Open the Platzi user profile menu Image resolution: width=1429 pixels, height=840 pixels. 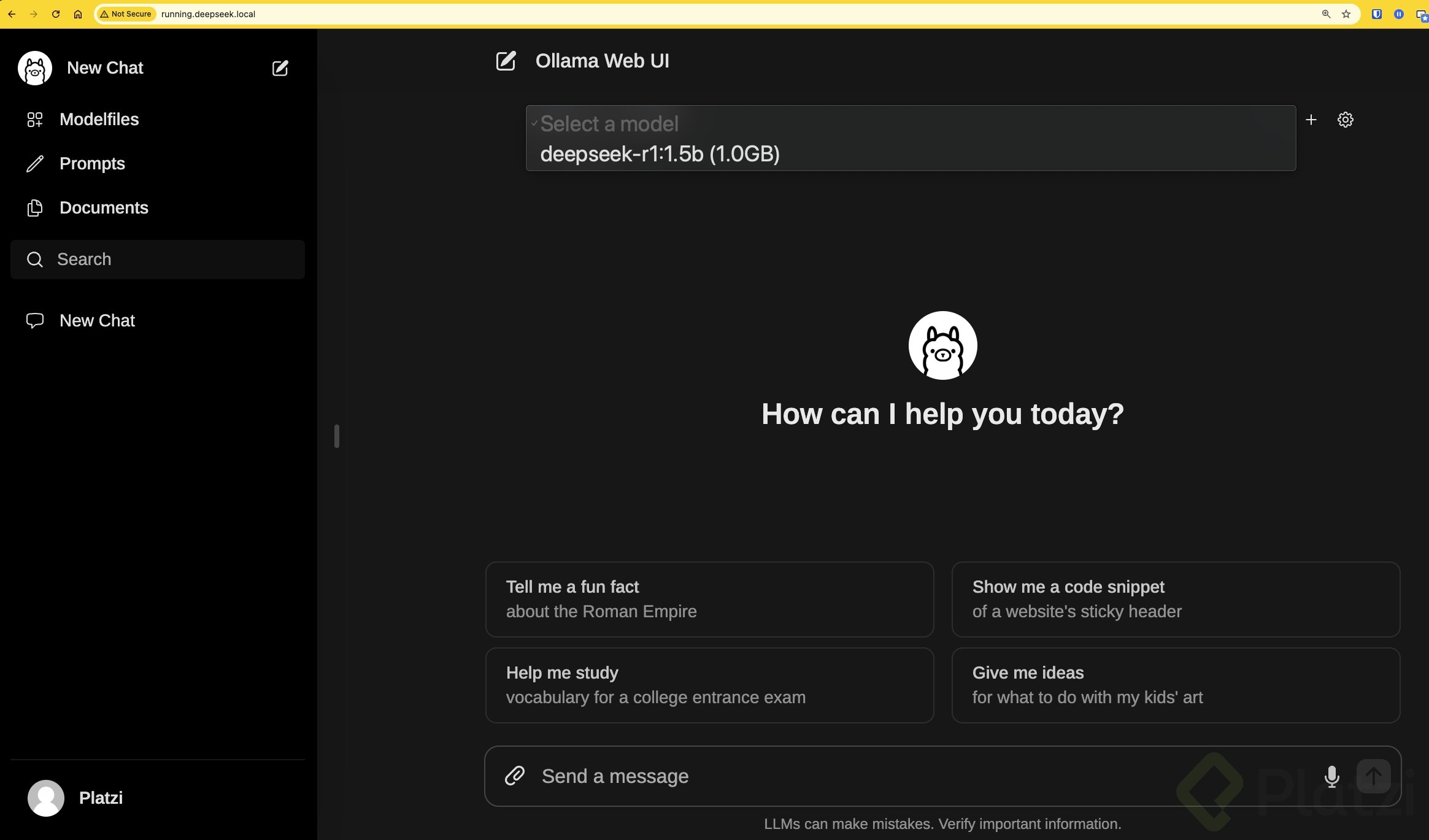coord(158,798)
